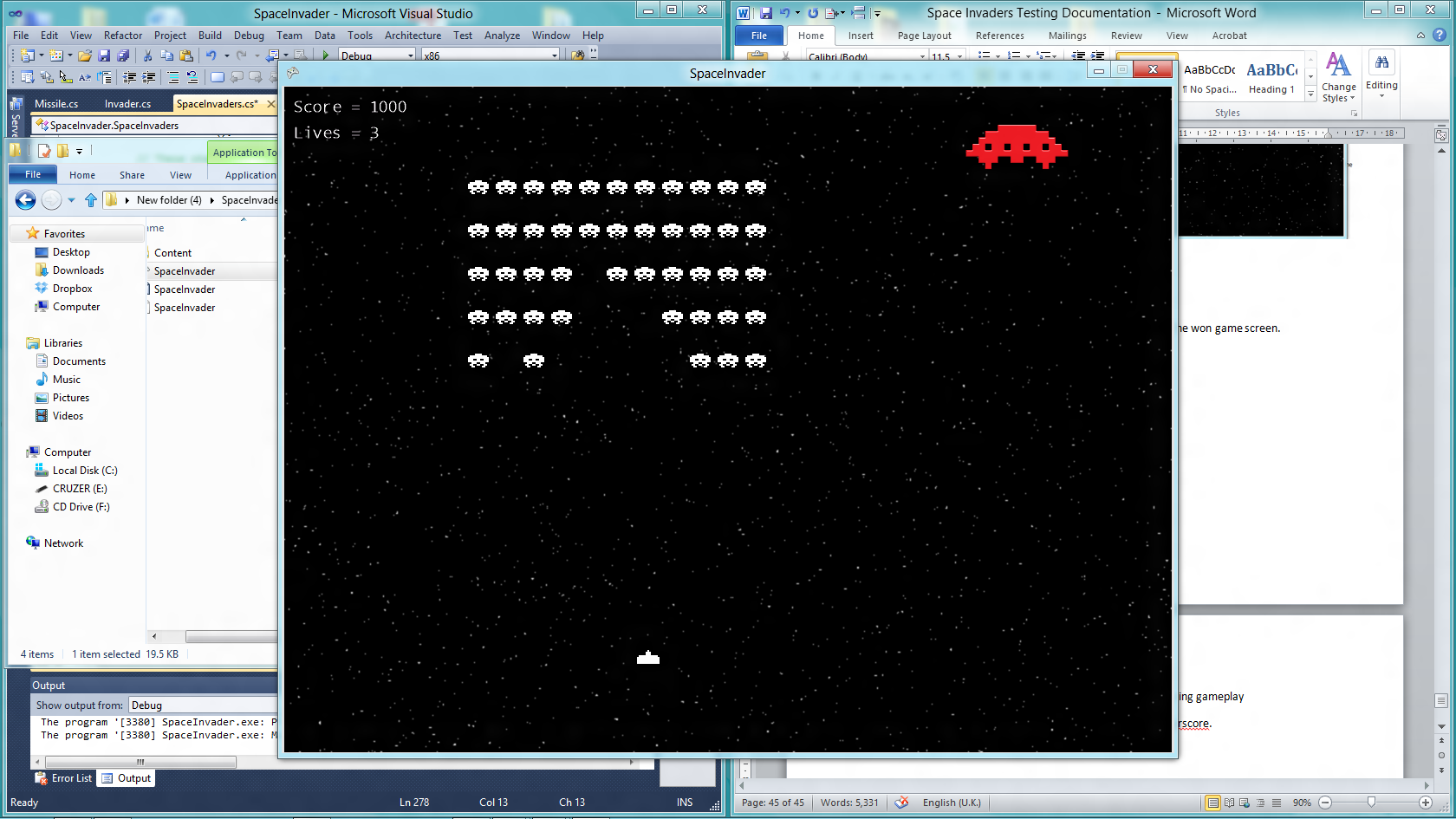Open Share tab in Explorer ribbon

click(x=132, y=175)
